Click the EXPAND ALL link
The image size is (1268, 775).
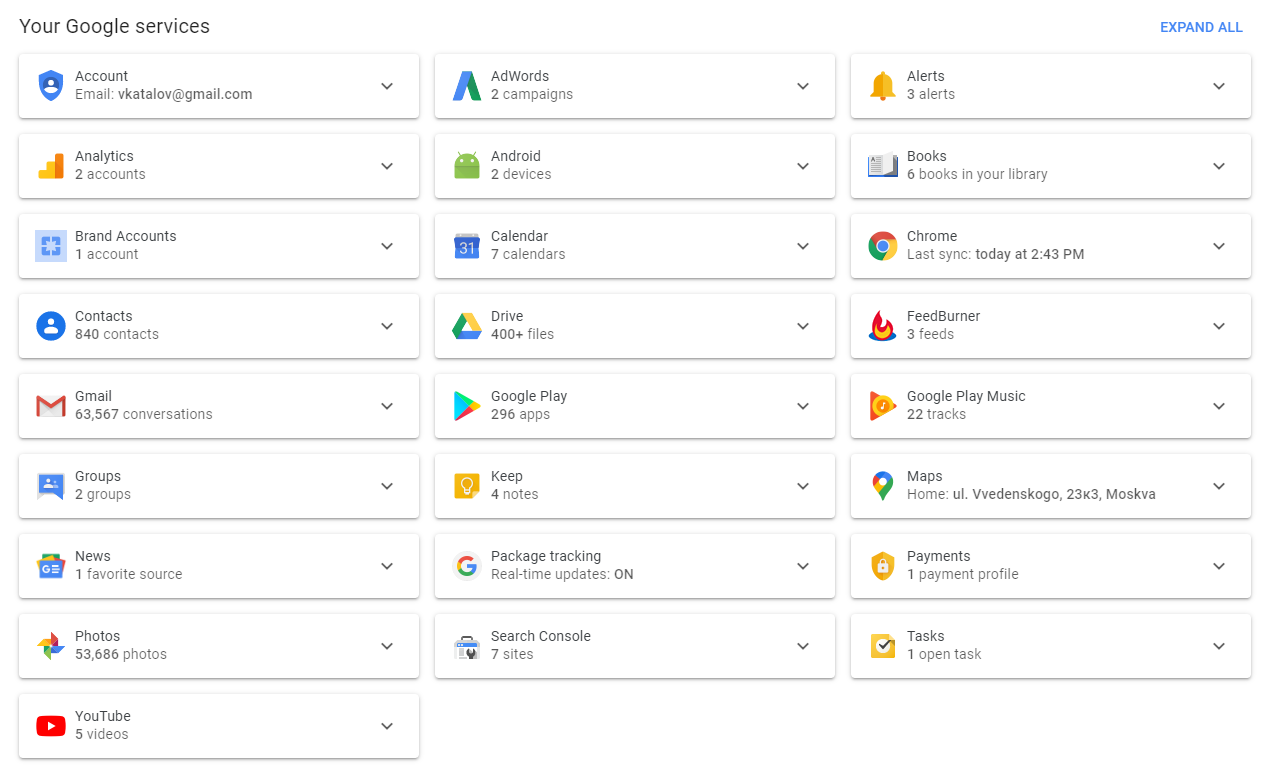click(1201, 28)
